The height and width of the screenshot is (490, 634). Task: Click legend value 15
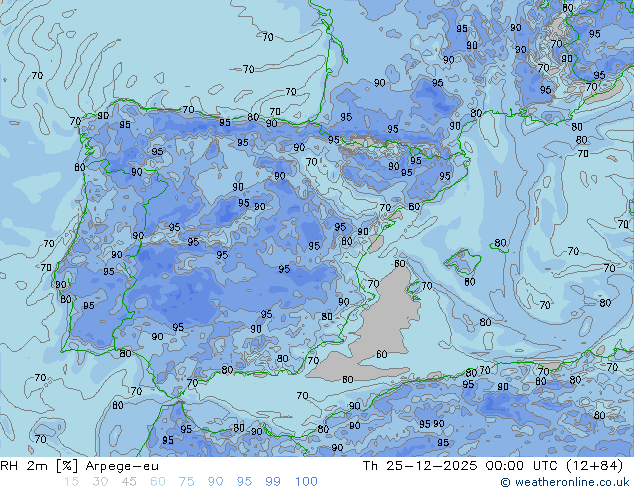click(x=71, y=482)
